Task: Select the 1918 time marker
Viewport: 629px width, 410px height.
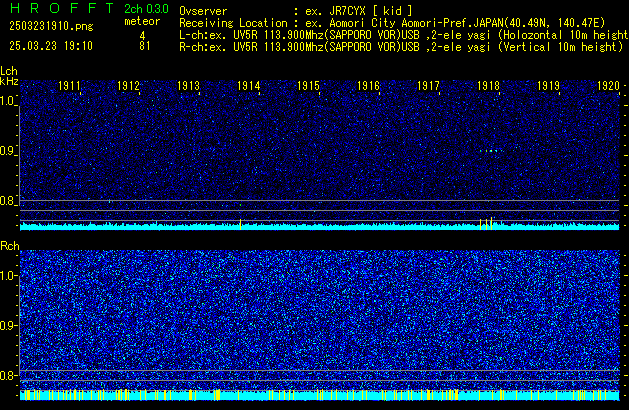Action: [489, 86]
